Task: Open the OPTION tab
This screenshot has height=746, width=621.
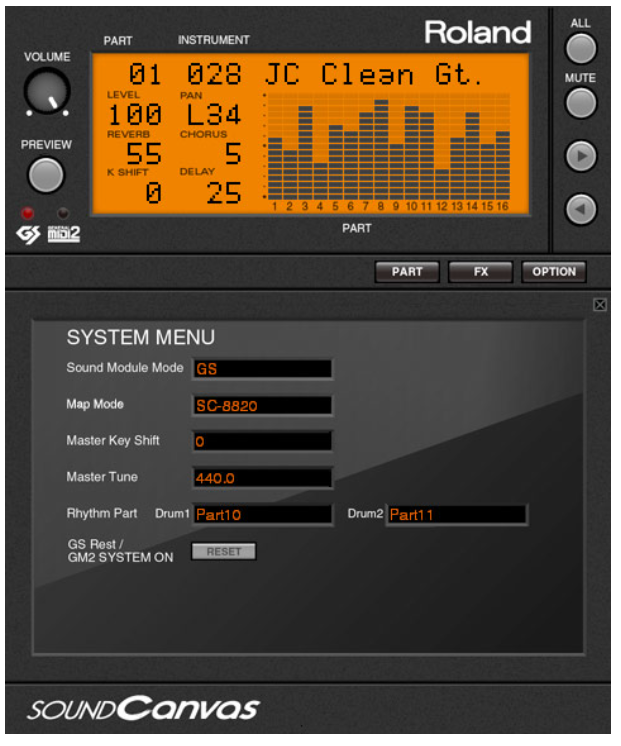Action: [x=554, y=272]
